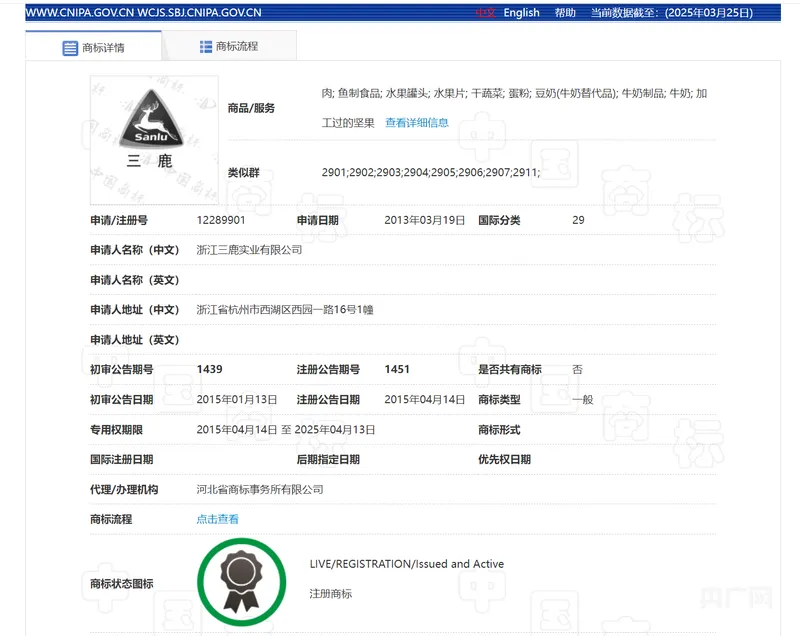Click the WWW.CNIPA.GOV.CN header text
800x636 pixels.
tap(80, 13)
